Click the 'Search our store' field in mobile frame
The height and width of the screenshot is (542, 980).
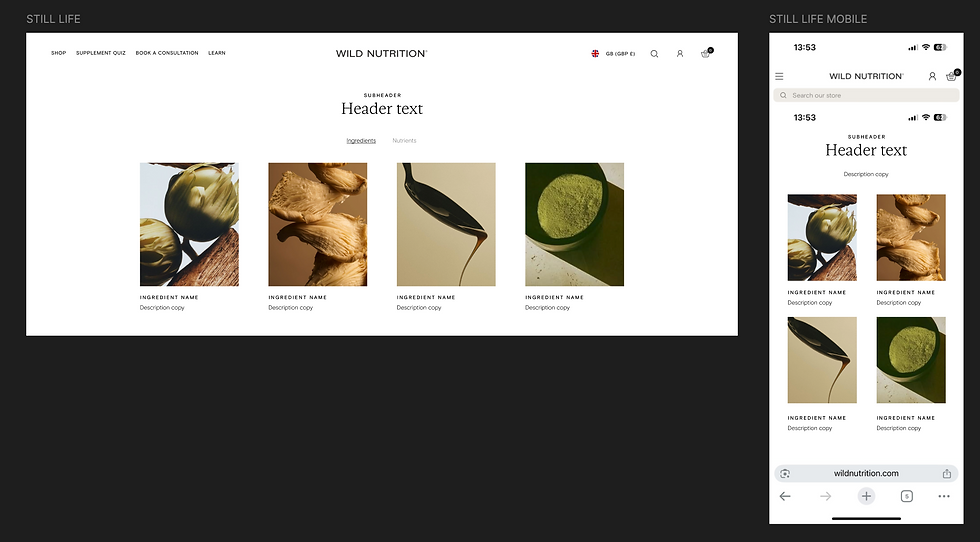coord(866,96)
